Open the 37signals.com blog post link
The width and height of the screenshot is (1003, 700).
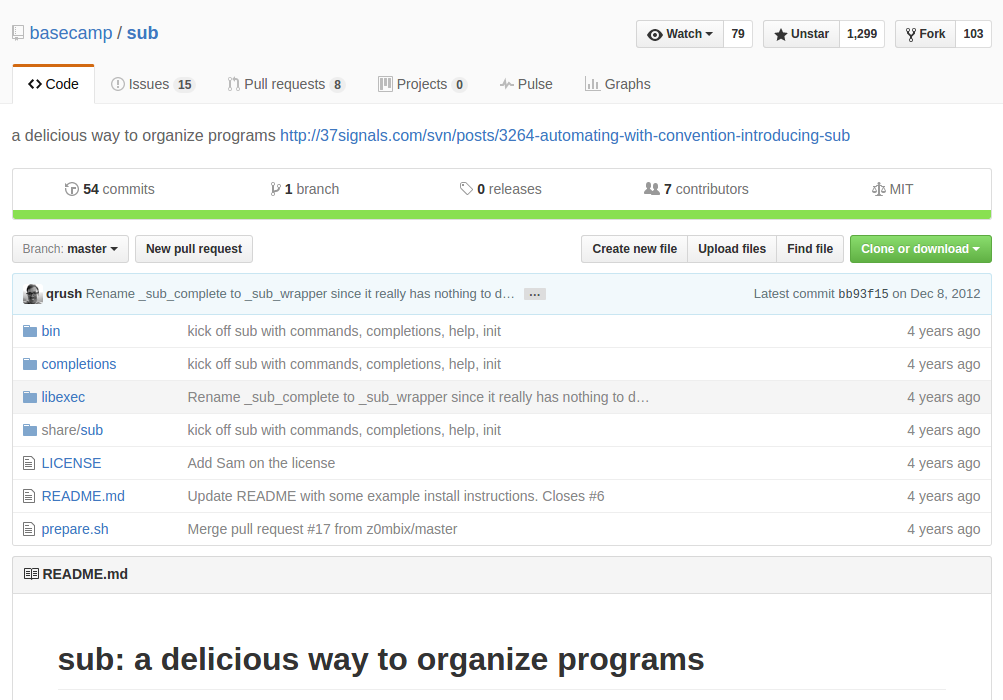pos(565,136)
